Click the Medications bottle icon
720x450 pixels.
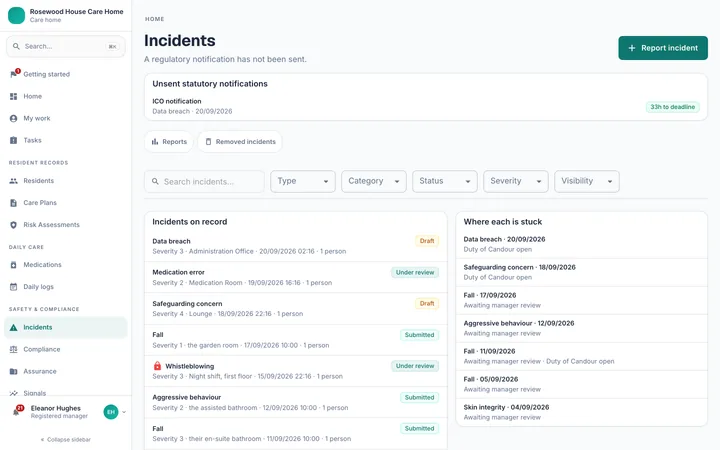coord(13,265)
